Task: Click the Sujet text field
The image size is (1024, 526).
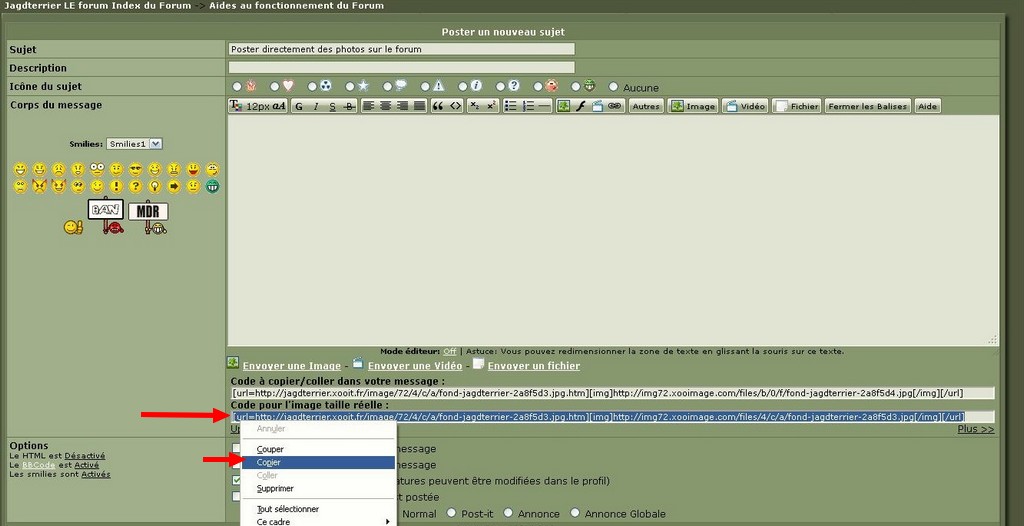Action: (x=402, y=49)
